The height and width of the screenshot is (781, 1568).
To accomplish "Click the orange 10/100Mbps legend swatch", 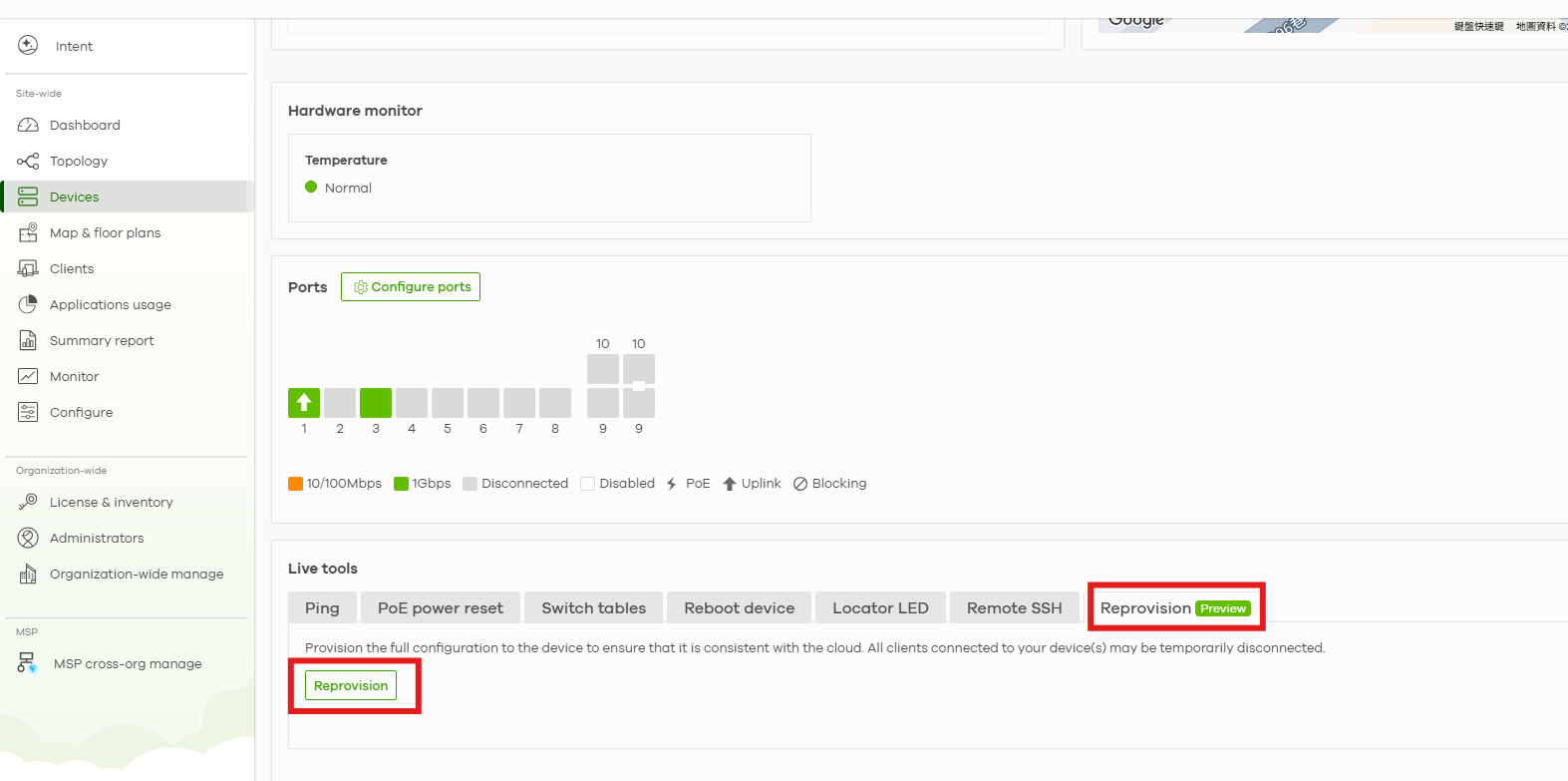I will tap(295, 484).
